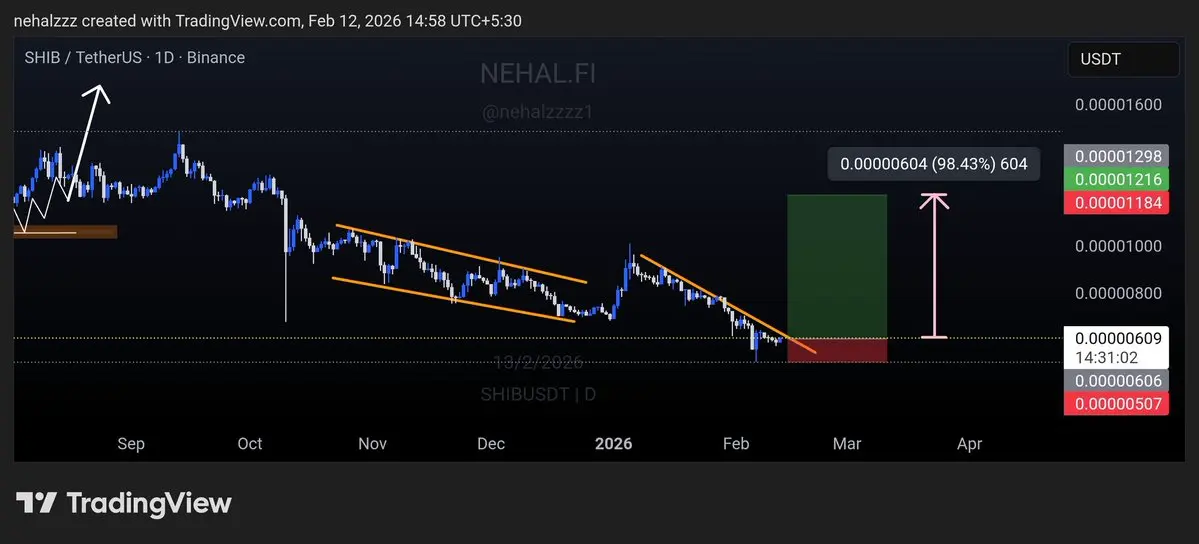Viewport: 1199px width, 544px height.
Task: Select the orange support rectangle near September
Action: tap(66, 232)
